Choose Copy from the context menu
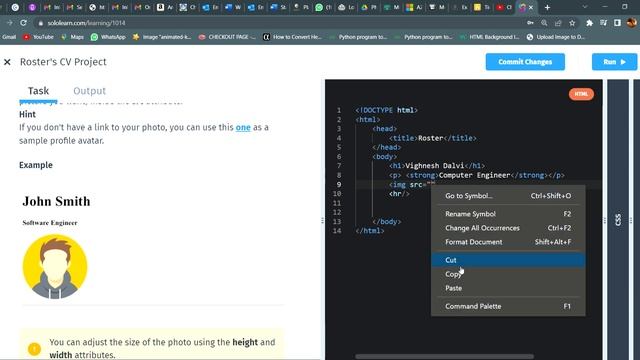640x360 pixels. pyautogui.click(x=508, y=274)
